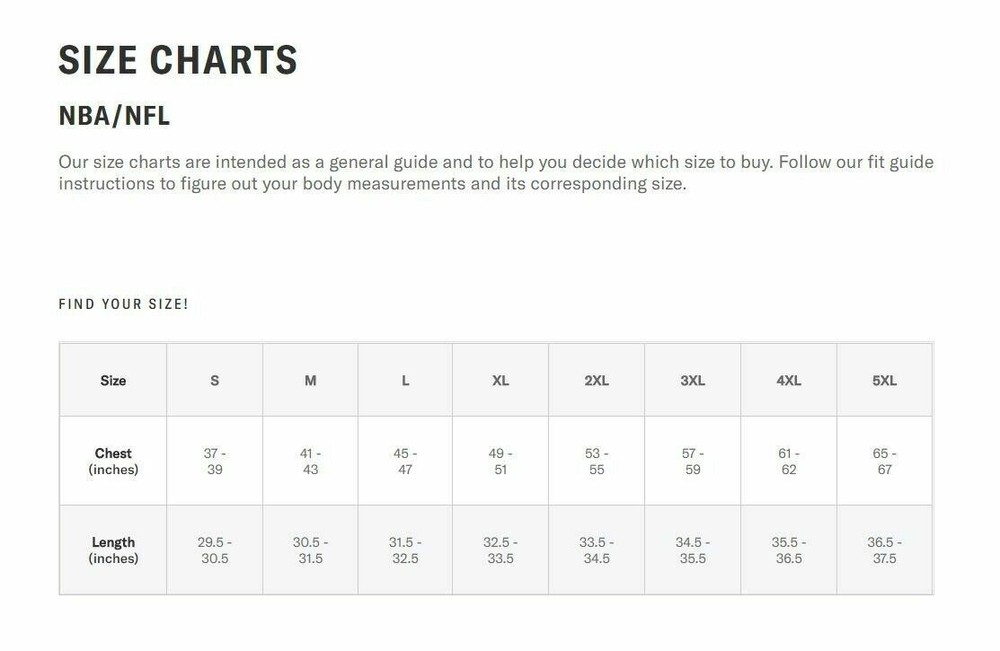Select the 2XL size column header
This screenshot has height=651, width=1000.
[x=596, y=381]
